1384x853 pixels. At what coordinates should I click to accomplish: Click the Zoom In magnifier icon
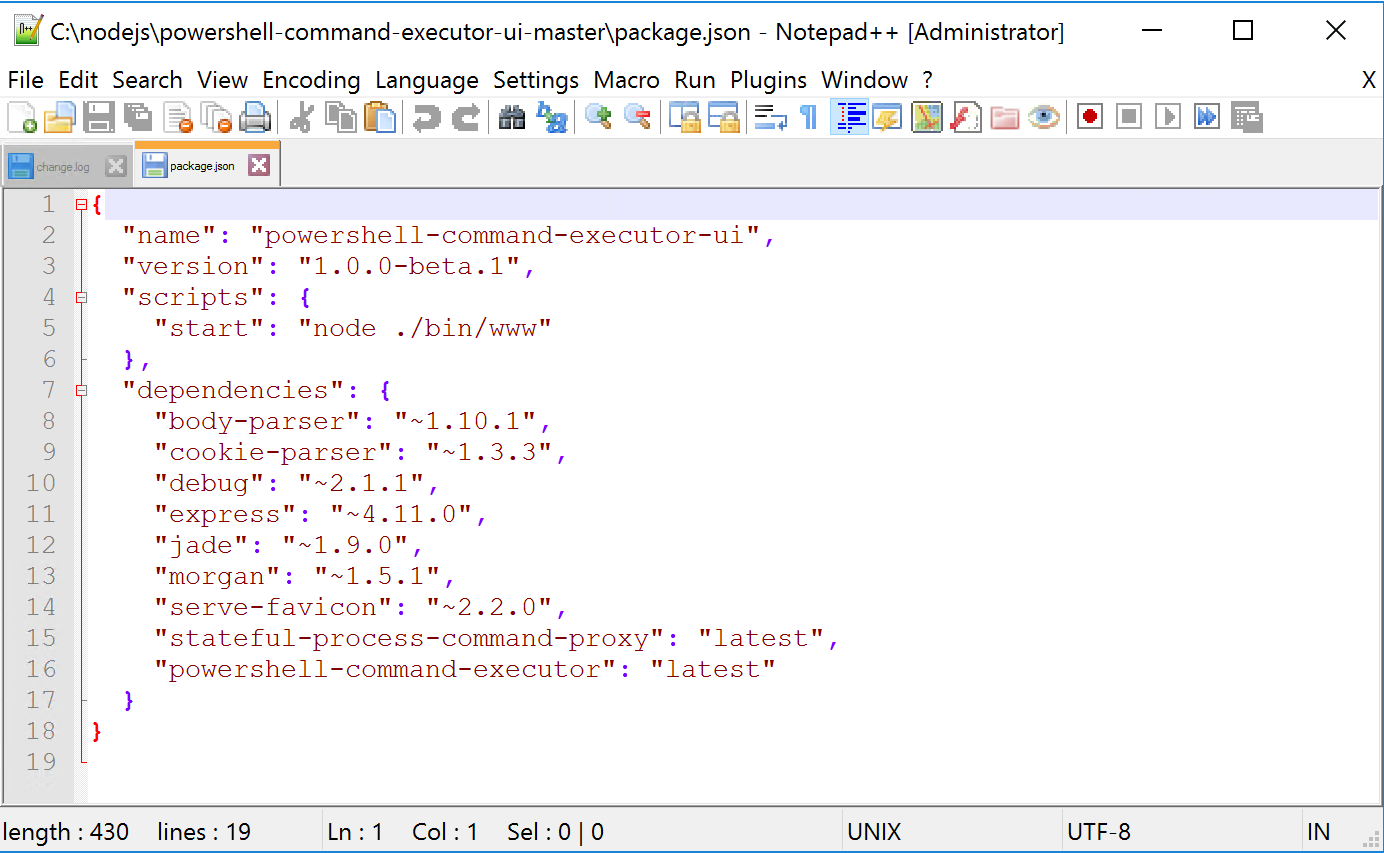[598, 117]
